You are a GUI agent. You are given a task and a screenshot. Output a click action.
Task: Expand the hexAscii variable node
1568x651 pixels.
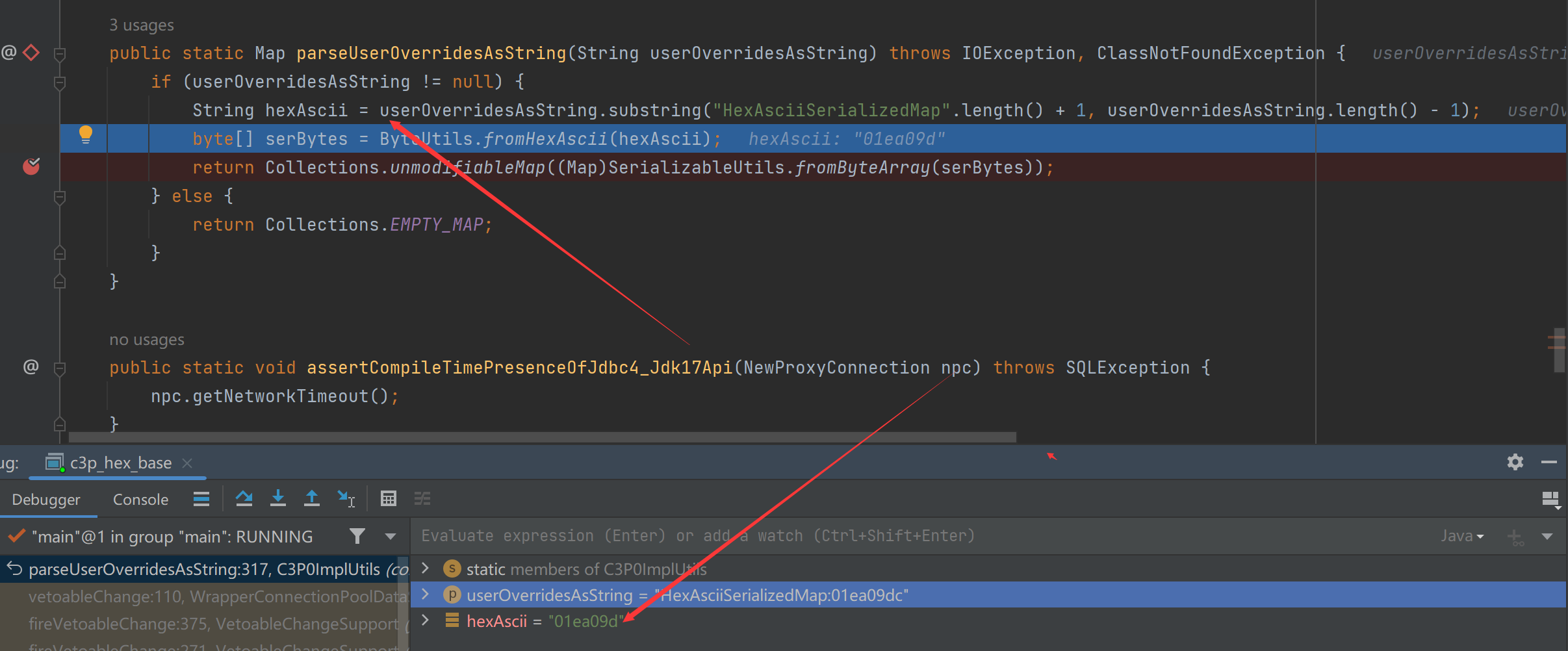tap(426, 620)
